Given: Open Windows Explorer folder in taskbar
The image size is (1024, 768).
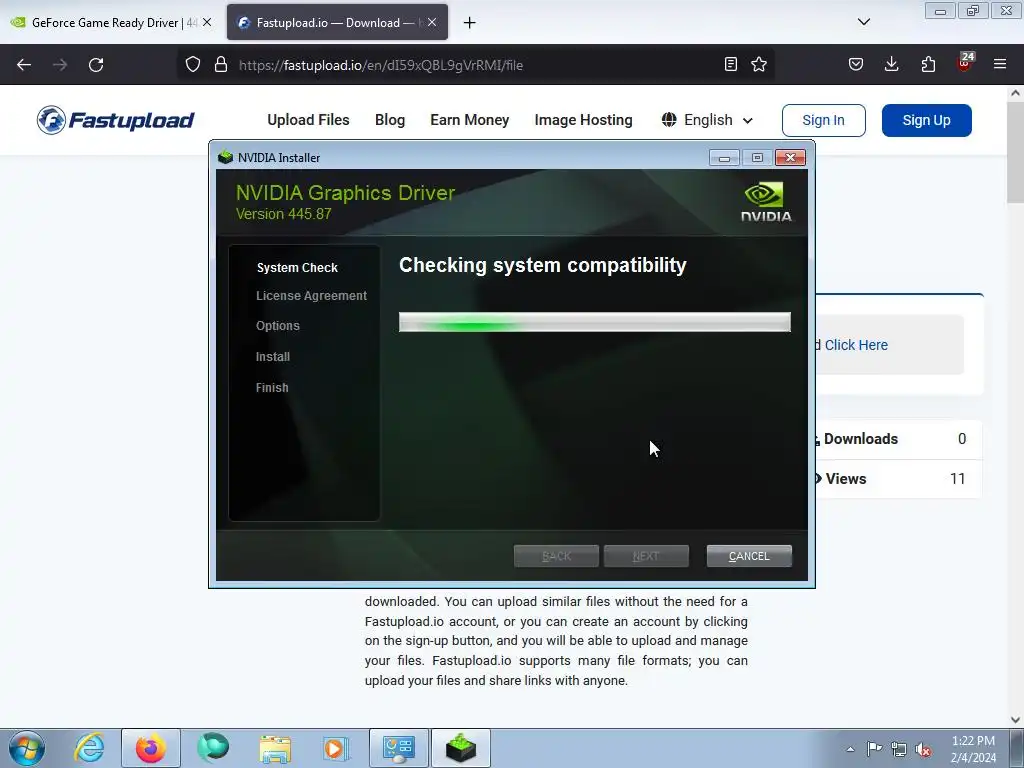Looking at the screenshot, I should point(275,748).
